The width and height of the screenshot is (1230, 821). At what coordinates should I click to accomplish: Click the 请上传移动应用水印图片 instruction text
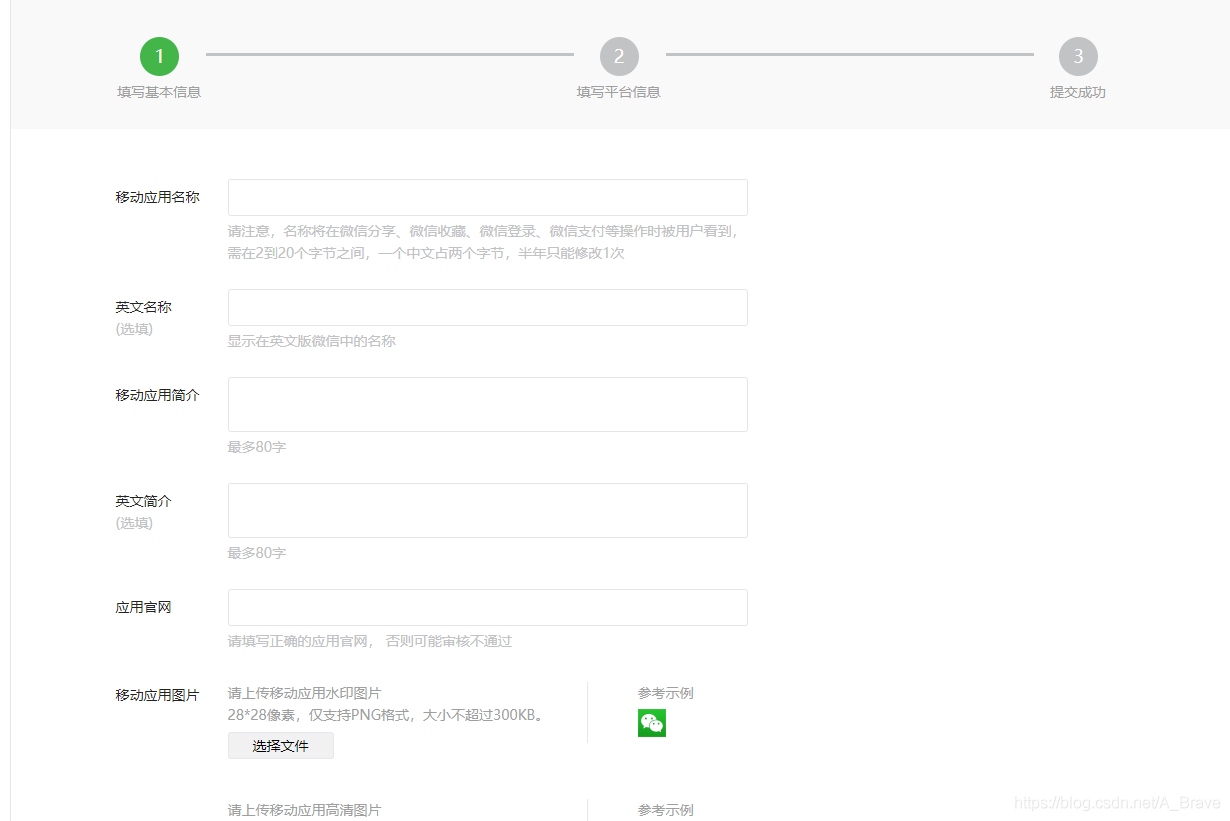(305, 693)
